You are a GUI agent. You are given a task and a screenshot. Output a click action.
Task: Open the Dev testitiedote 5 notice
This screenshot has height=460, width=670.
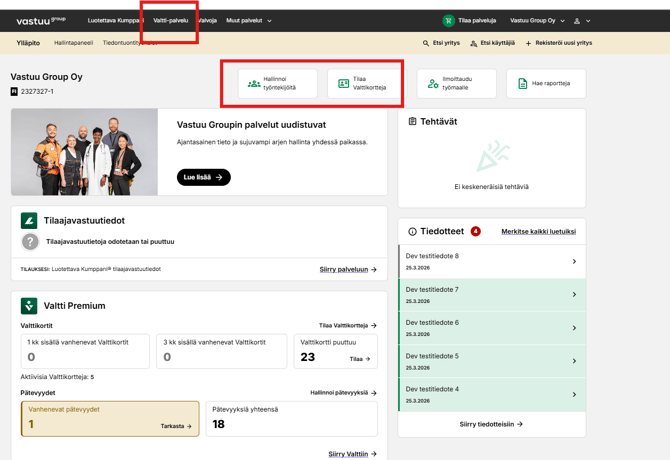(x=492, y=361)
